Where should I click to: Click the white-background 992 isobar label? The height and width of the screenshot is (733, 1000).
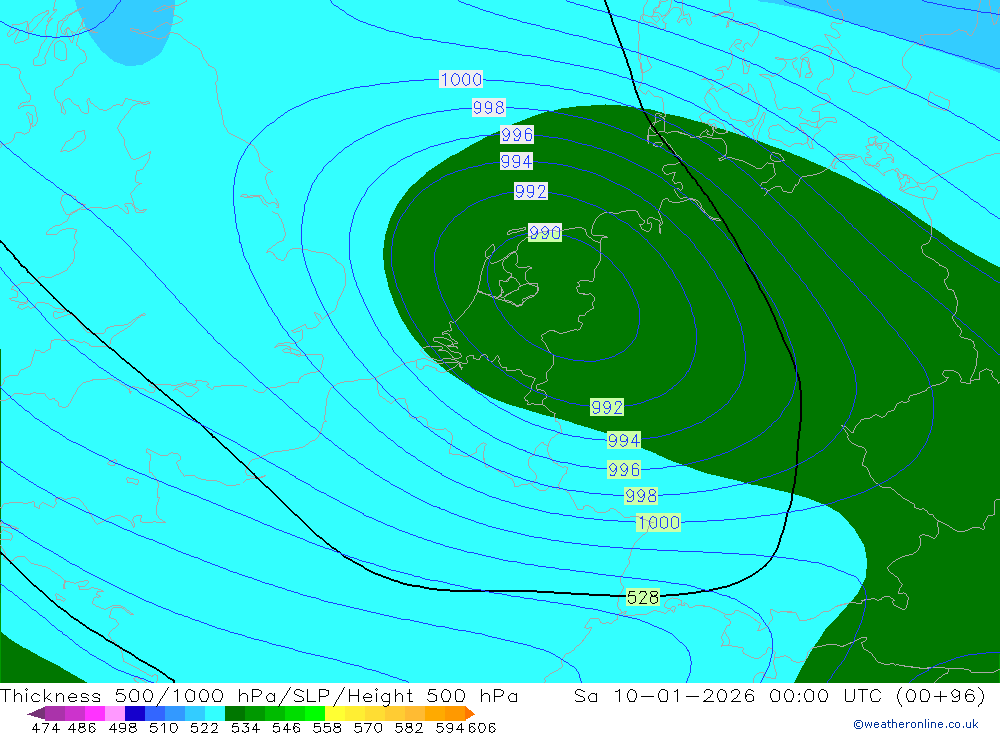pos(531,191)
